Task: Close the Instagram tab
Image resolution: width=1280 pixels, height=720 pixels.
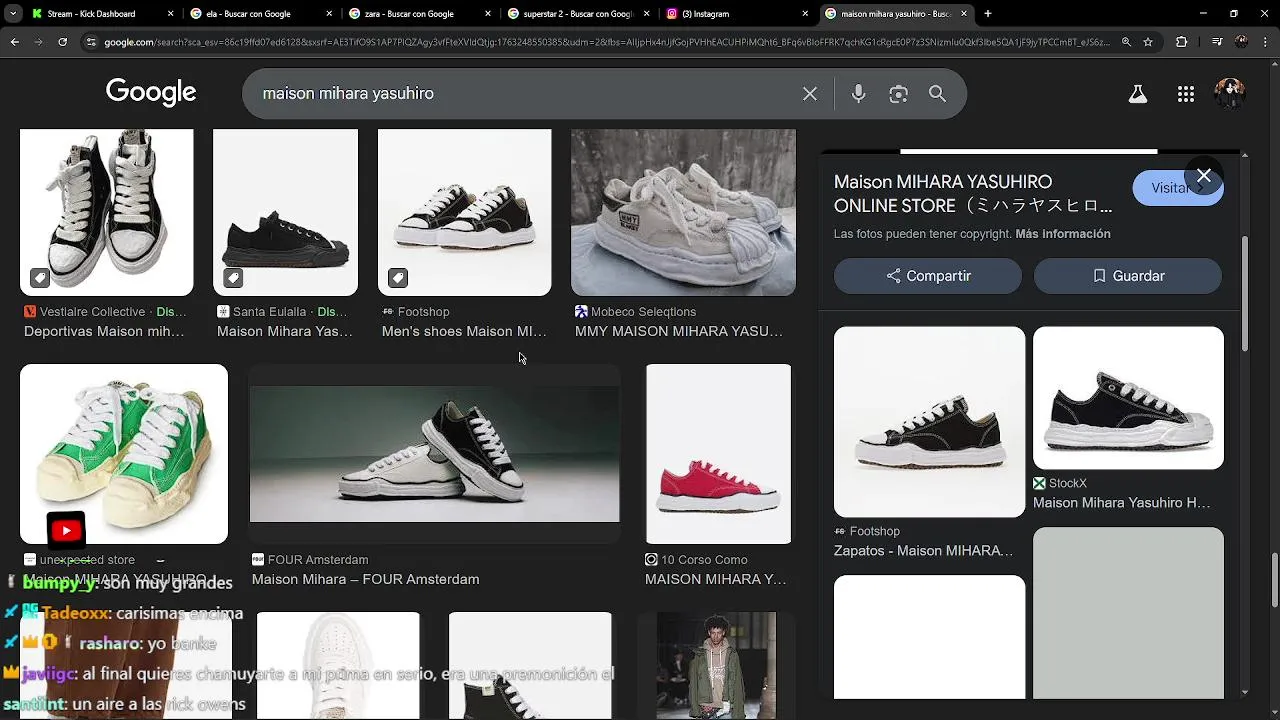Action: coord(805,14)
